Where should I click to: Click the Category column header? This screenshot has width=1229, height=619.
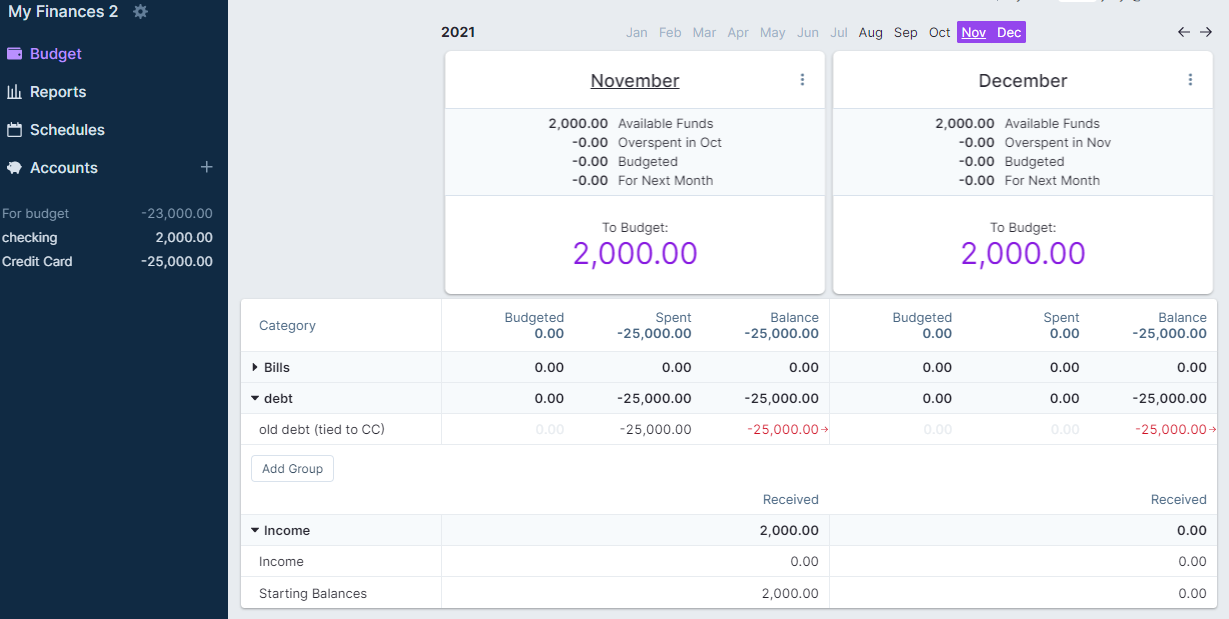pyautogui.click(x=287, y=326)
